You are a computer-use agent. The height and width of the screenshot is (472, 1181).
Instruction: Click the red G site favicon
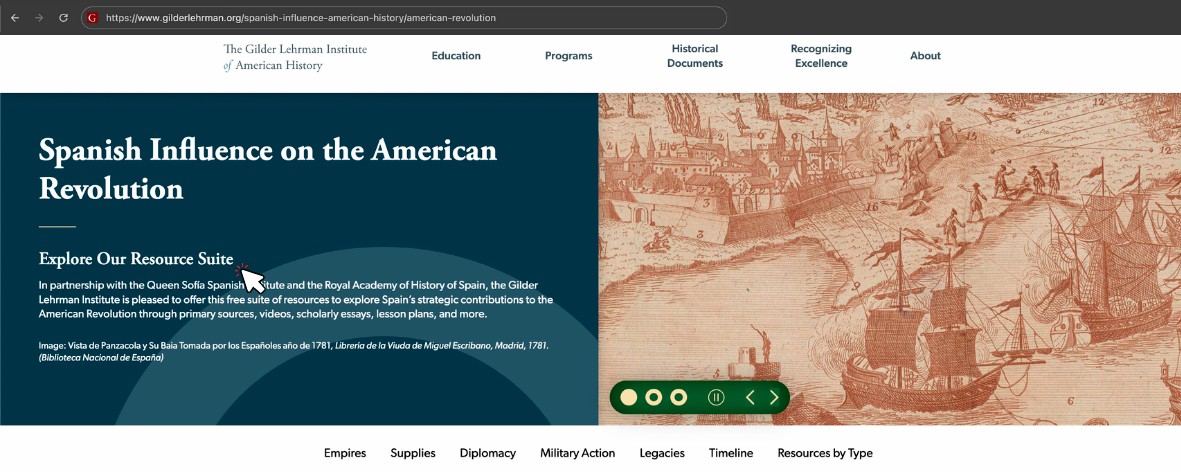[x=93, y=17]
